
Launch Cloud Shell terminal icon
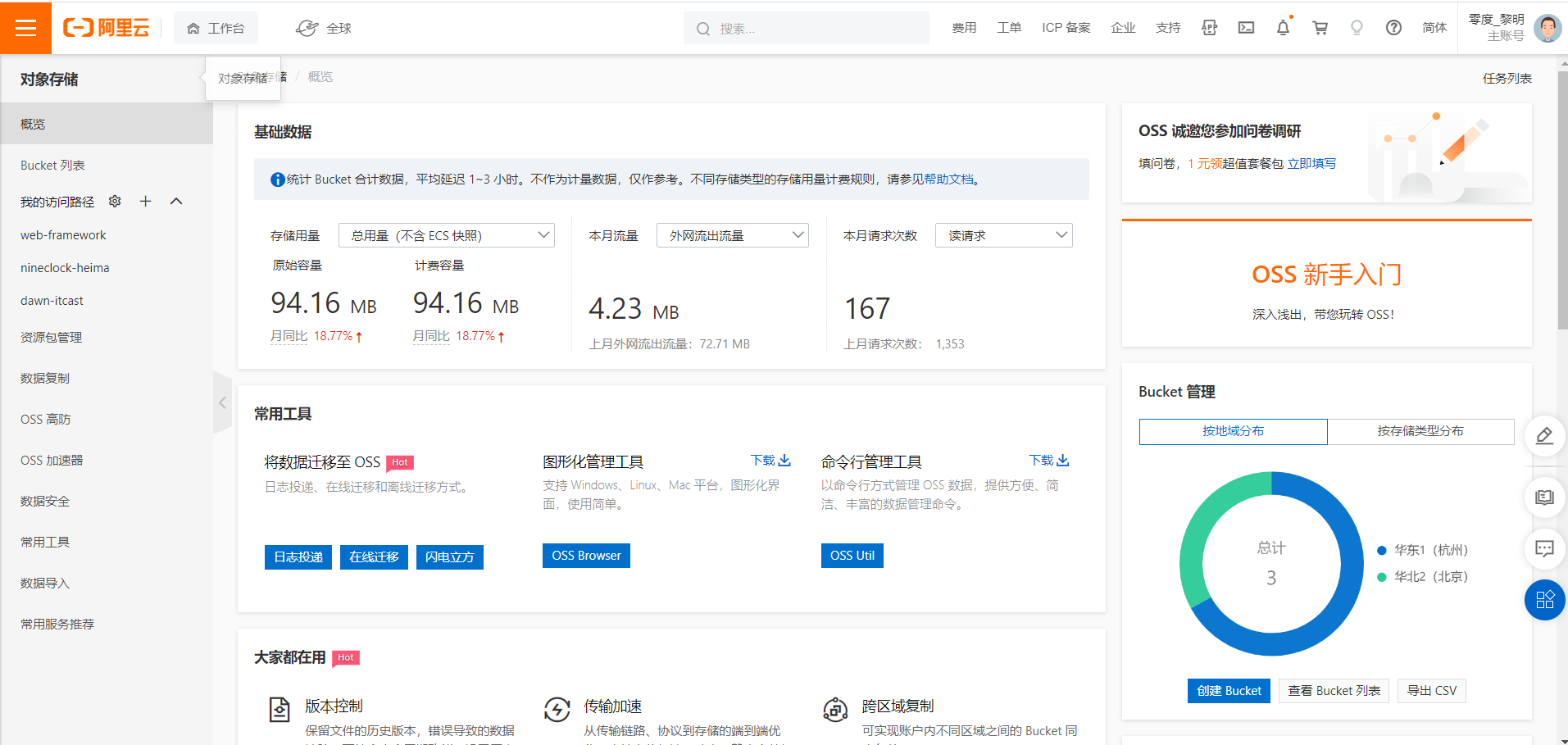[x=1246, y=28]
